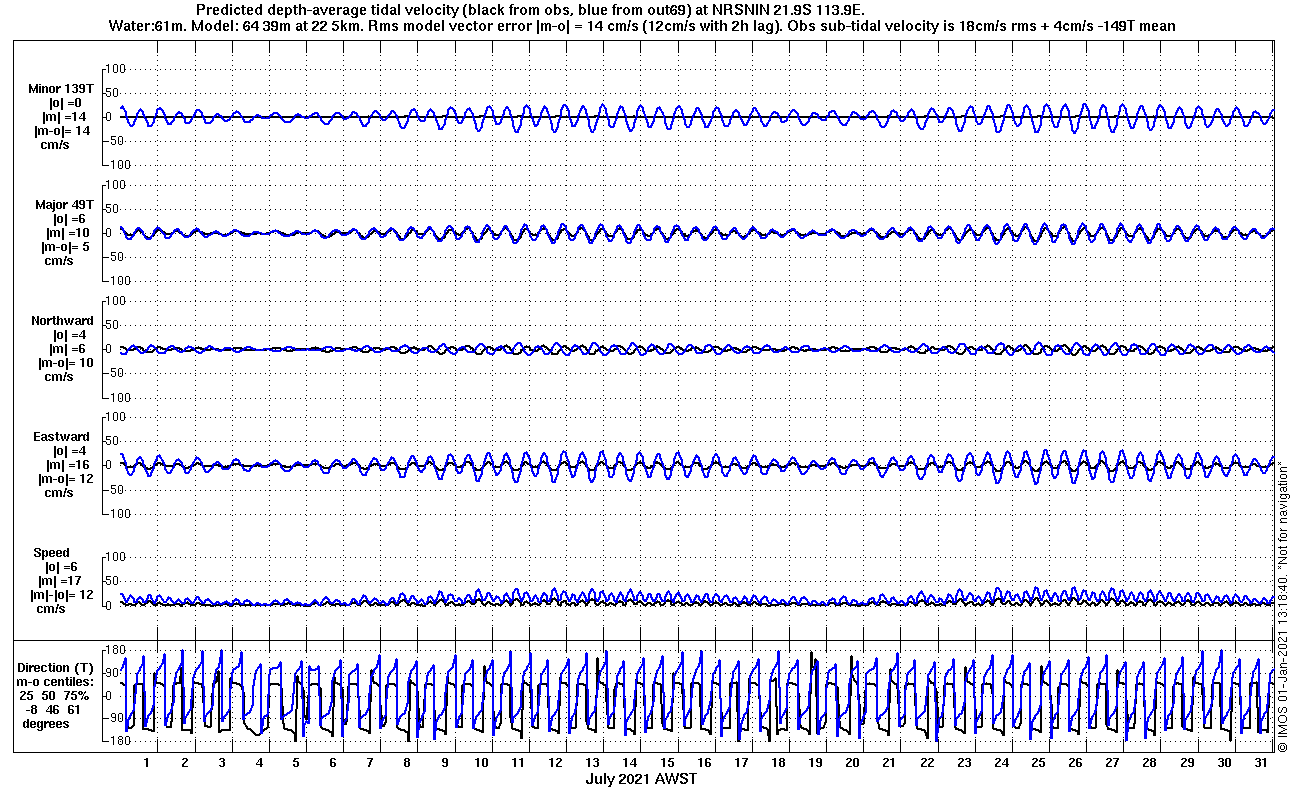The height and width of the screenshot is (800, 1300).
Task: Click "|o| =4" in the Eastward panel
Action: [71, 451]
